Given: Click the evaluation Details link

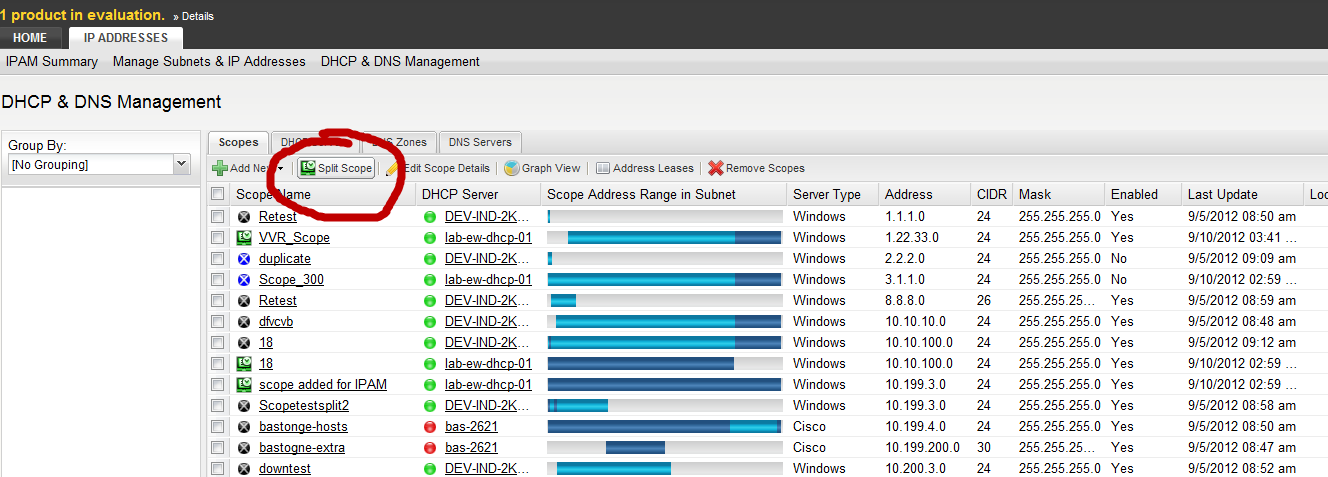Looking at the screenshot, I should (x=197, y=16).
